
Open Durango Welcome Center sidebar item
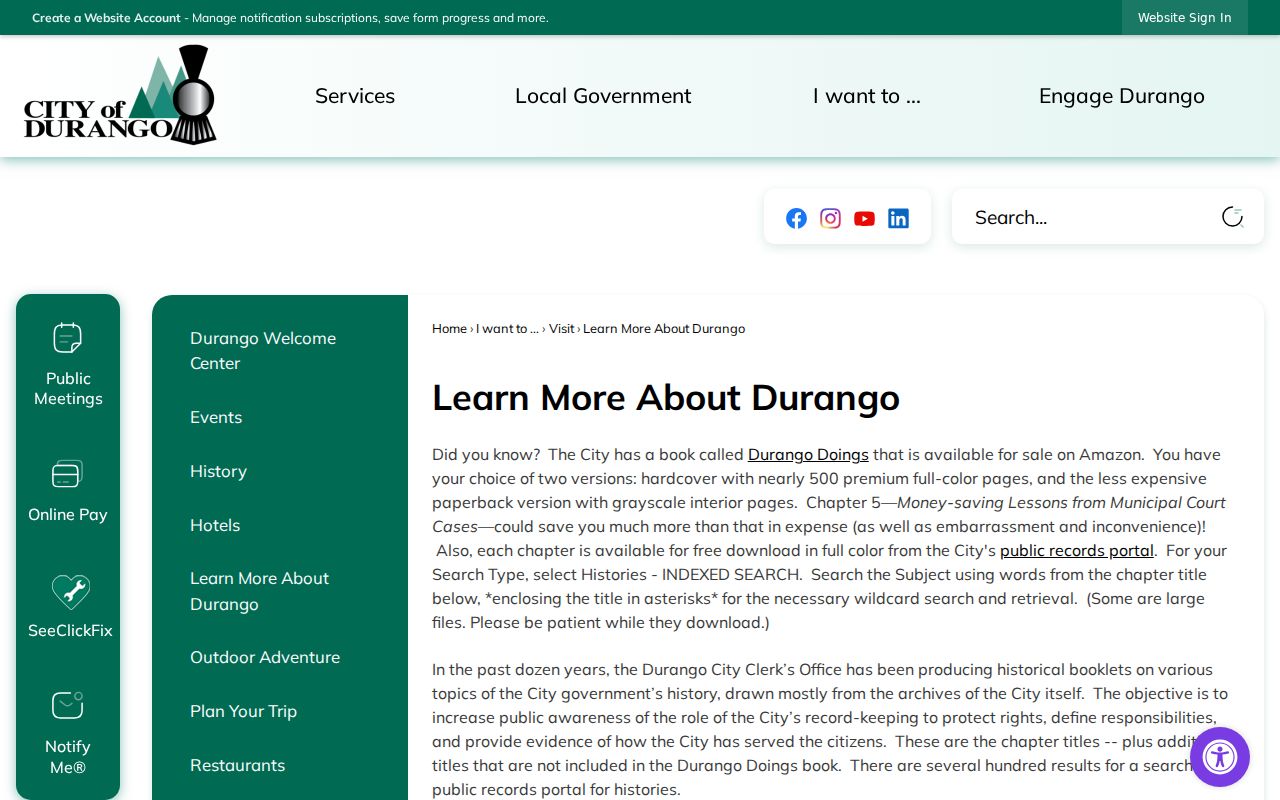coord(263,351)
